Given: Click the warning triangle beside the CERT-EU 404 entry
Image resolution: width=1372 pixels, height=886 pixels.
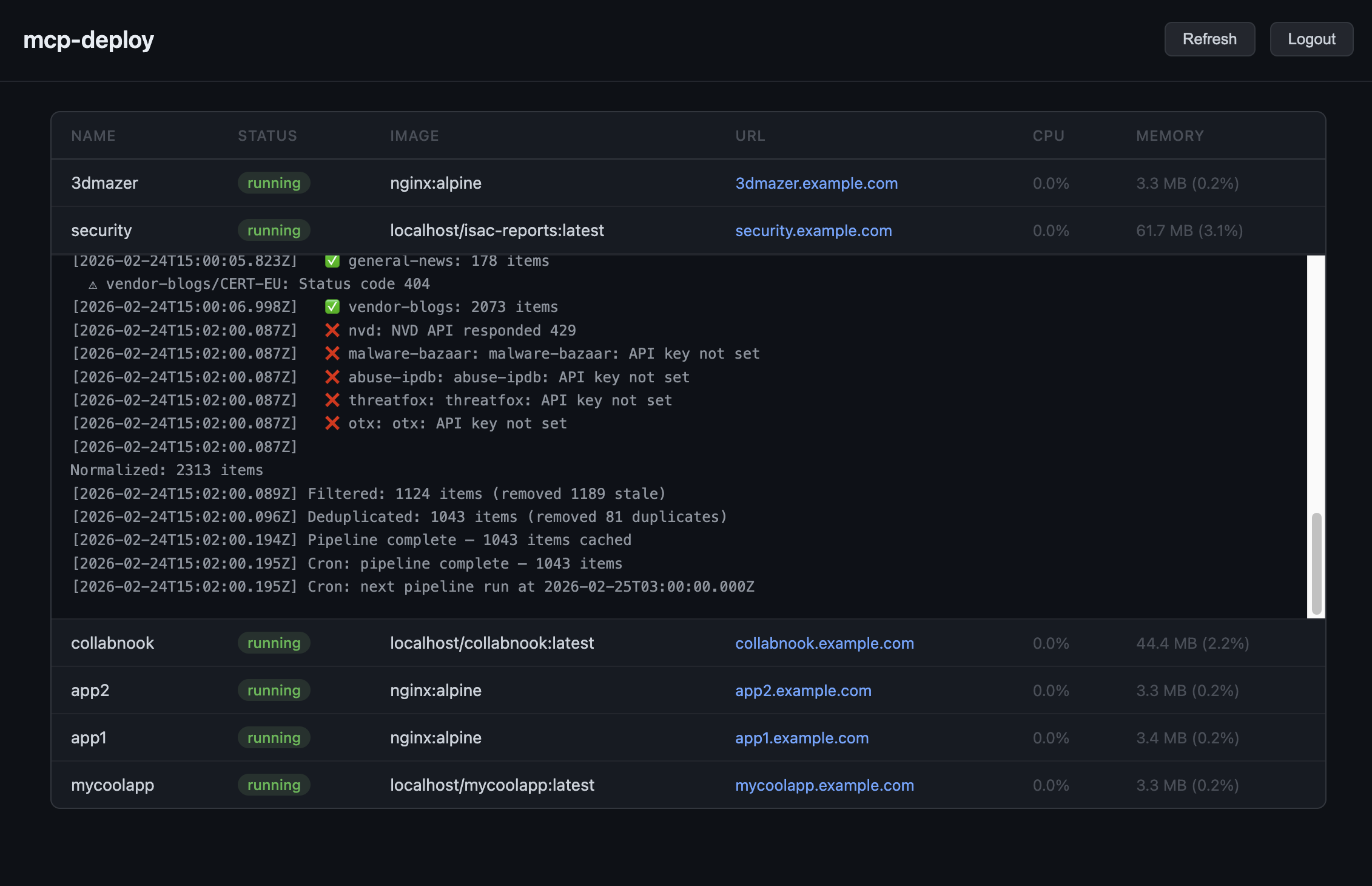Looking at the screenshot, I should 92,283.
